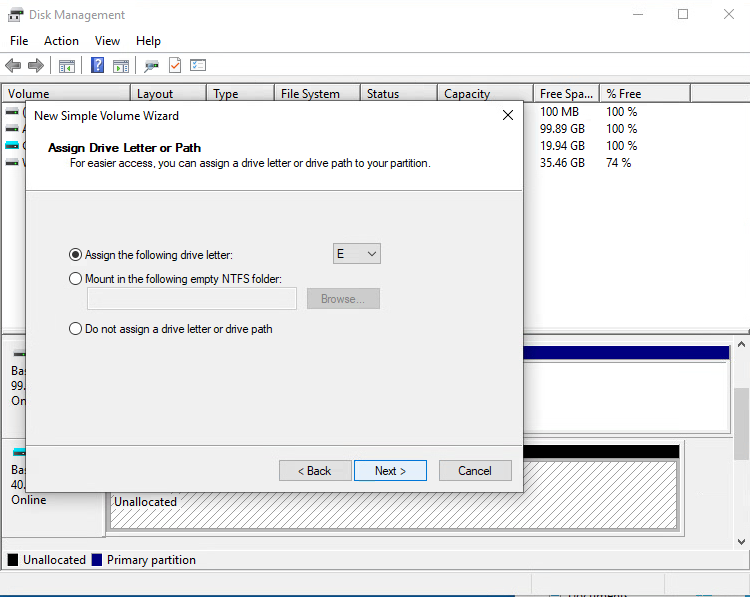This screenshot has height=597, width=750.
Task: Click the Show/Hide Console Tree toolbar icon
Action: (x=66, y=66)
